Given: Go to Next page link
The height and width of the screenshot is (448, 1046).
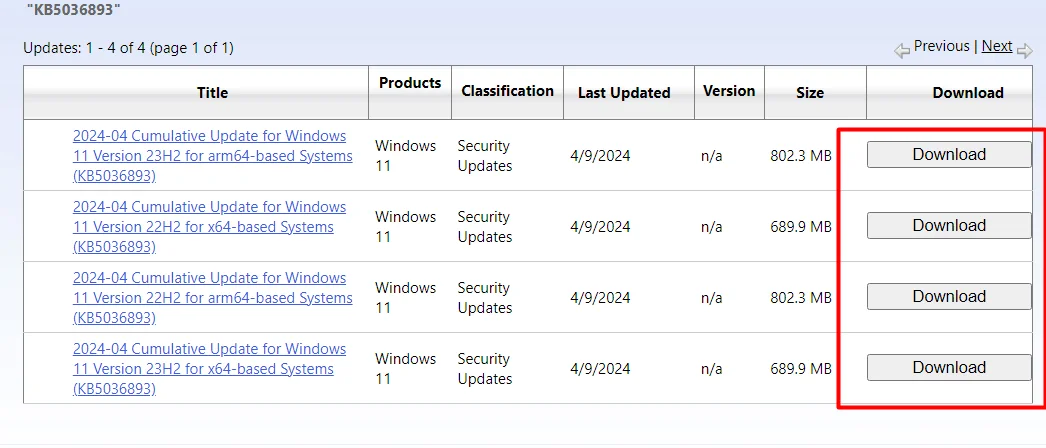Looking at the screenshot, I should [x=997, y=46].
